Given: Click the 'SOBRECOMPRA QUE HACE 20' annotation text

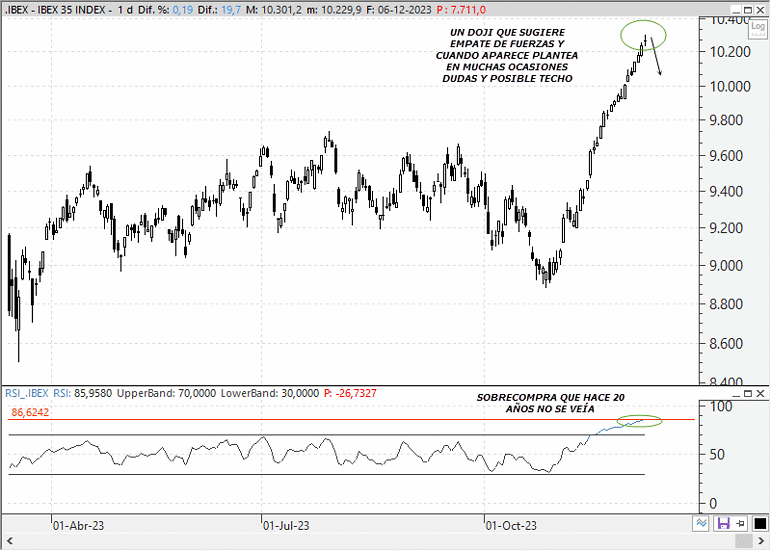Looking at the screenshot, I should tap(551, 398).
